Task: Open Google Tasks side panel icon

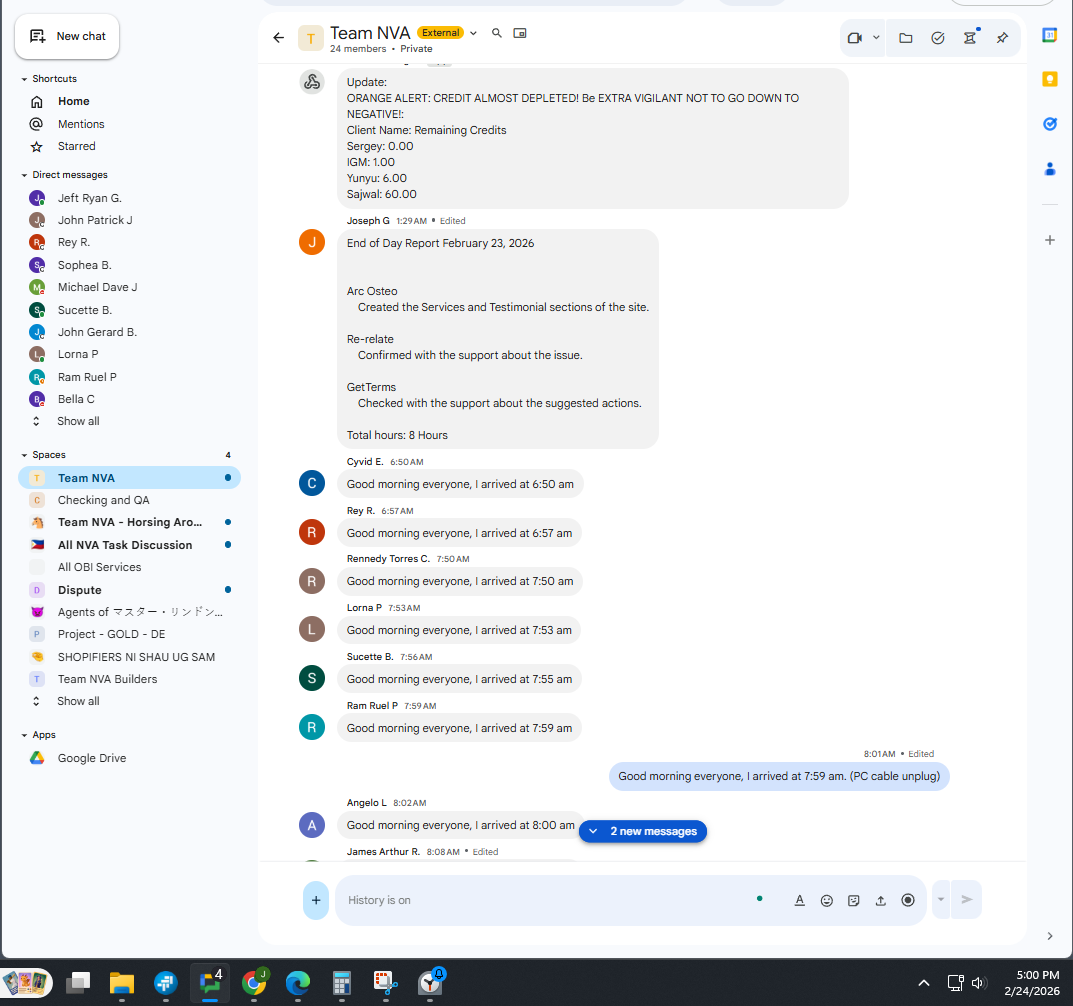Action: (x=1050, y=124)
